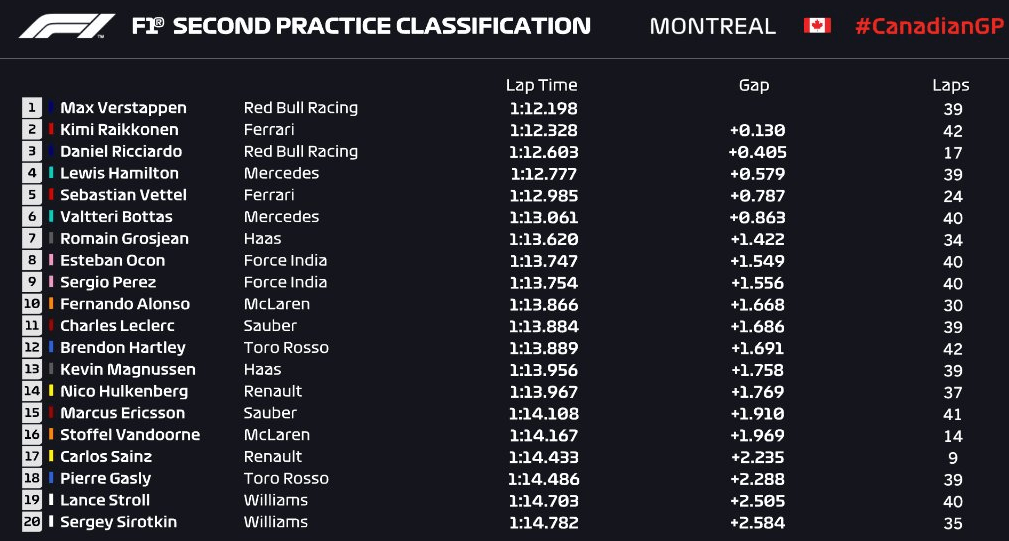This screenshot has height=541, width=1009.
Task: Click the #CanadianGP hashtag
Action: point(929,26)
